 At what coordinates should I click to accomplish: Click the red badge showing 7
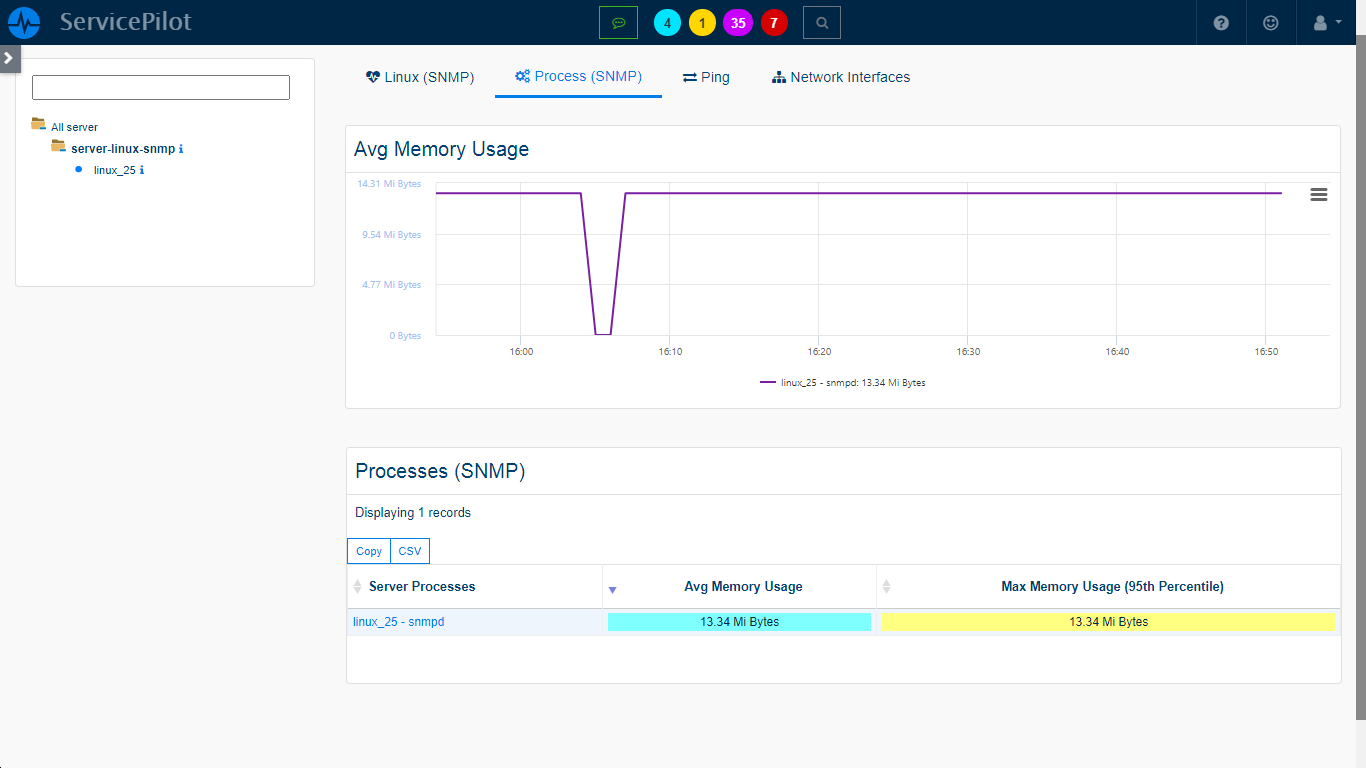coord(774,23)
